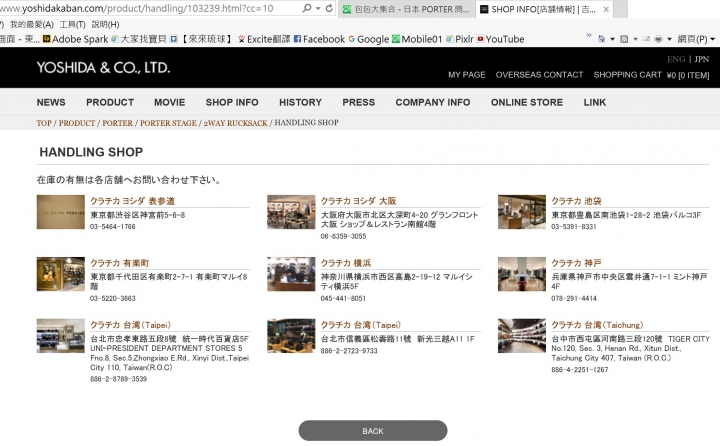Image resolution: width=720 pixels, height=446 pixels.
Task: Click TOP in the breadcrumb
Action: point(44,123)
